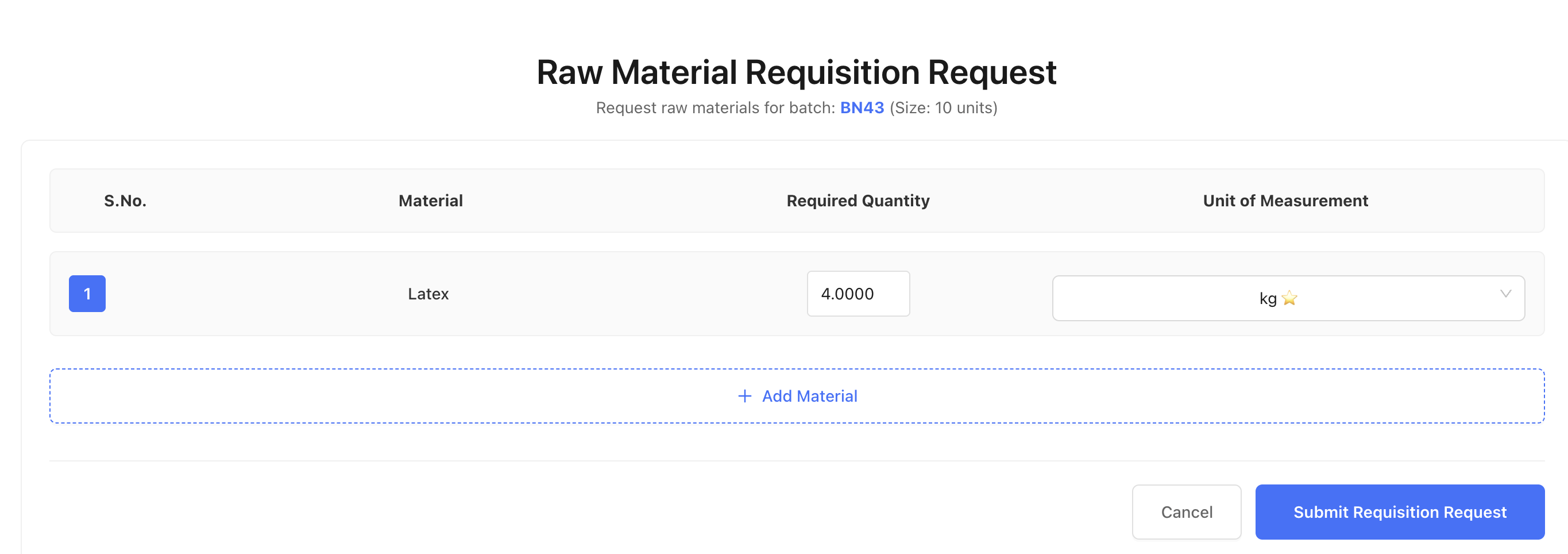Viewport: 1568px width, 554px height.
Task: Click the Required Quantity header
Action: click(x=858, y=201)
